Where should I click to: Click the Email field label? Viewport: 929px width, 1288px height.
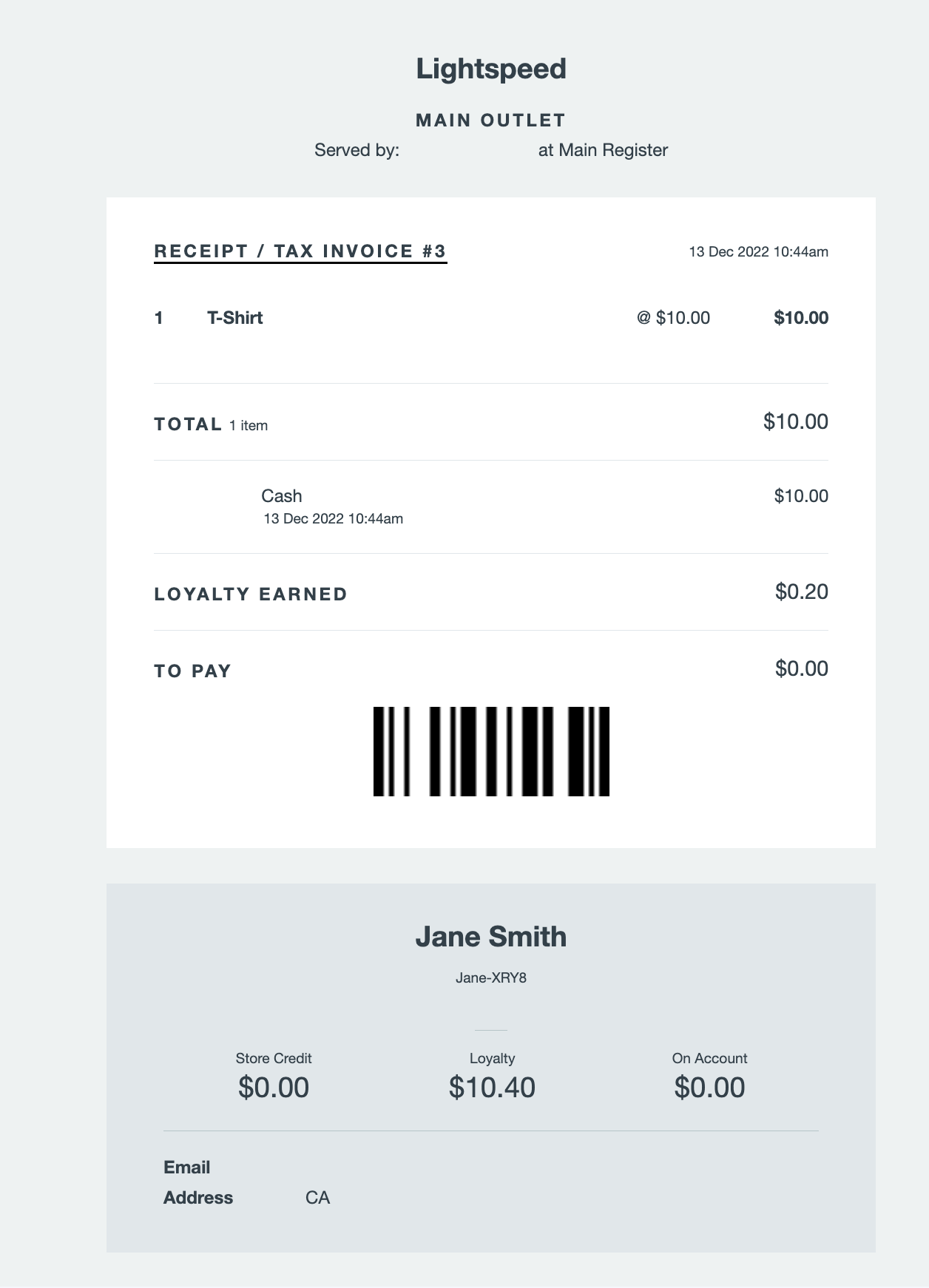click(x=186, y=1167)
